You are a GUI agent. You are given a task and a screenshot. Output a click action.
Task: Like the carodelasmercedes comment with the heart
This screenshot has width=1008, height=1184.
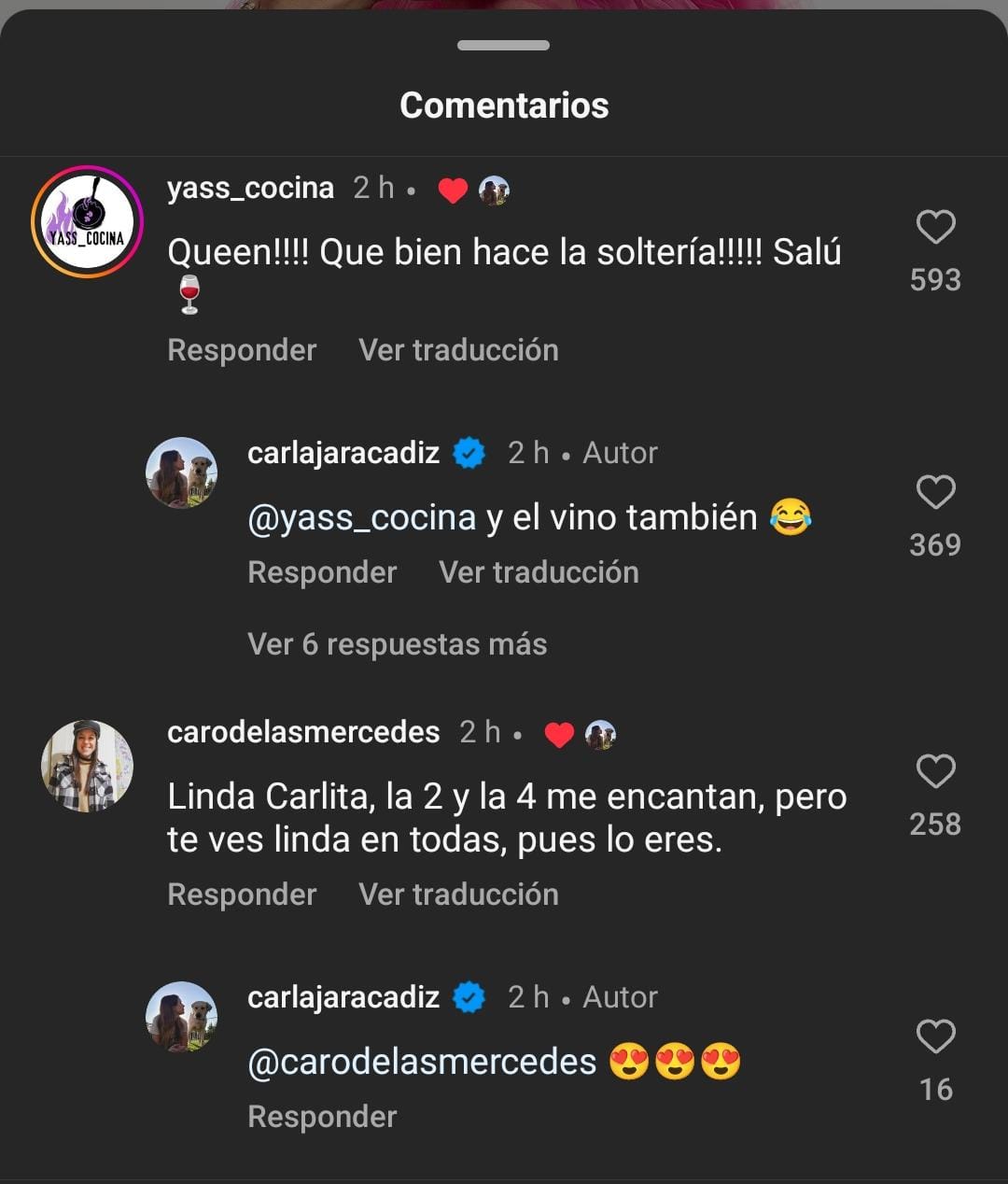click(x=935, y=772)
